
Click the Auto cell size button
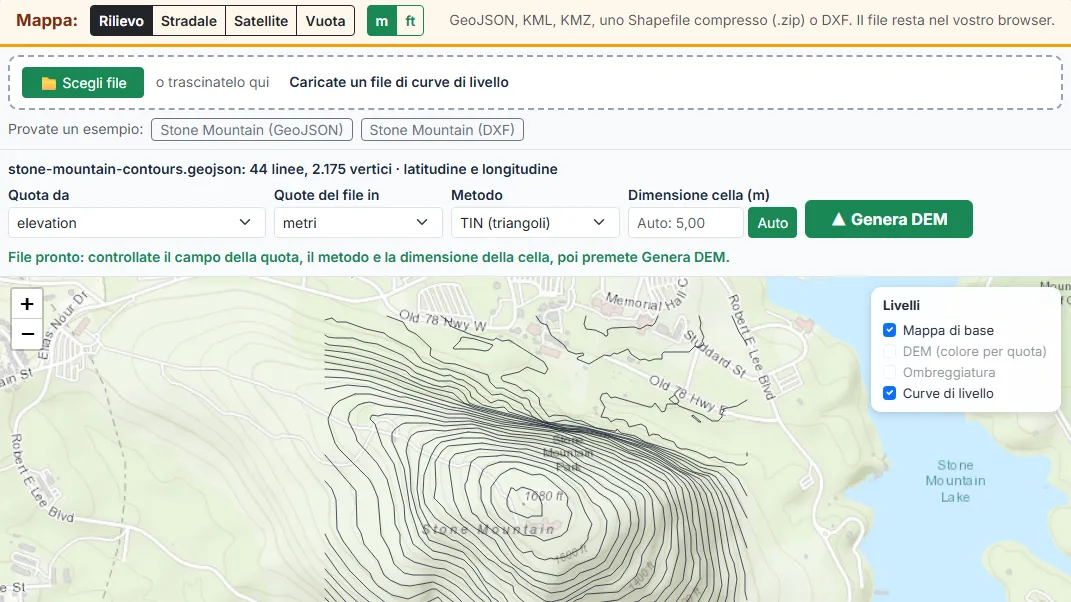click(773, 223)
